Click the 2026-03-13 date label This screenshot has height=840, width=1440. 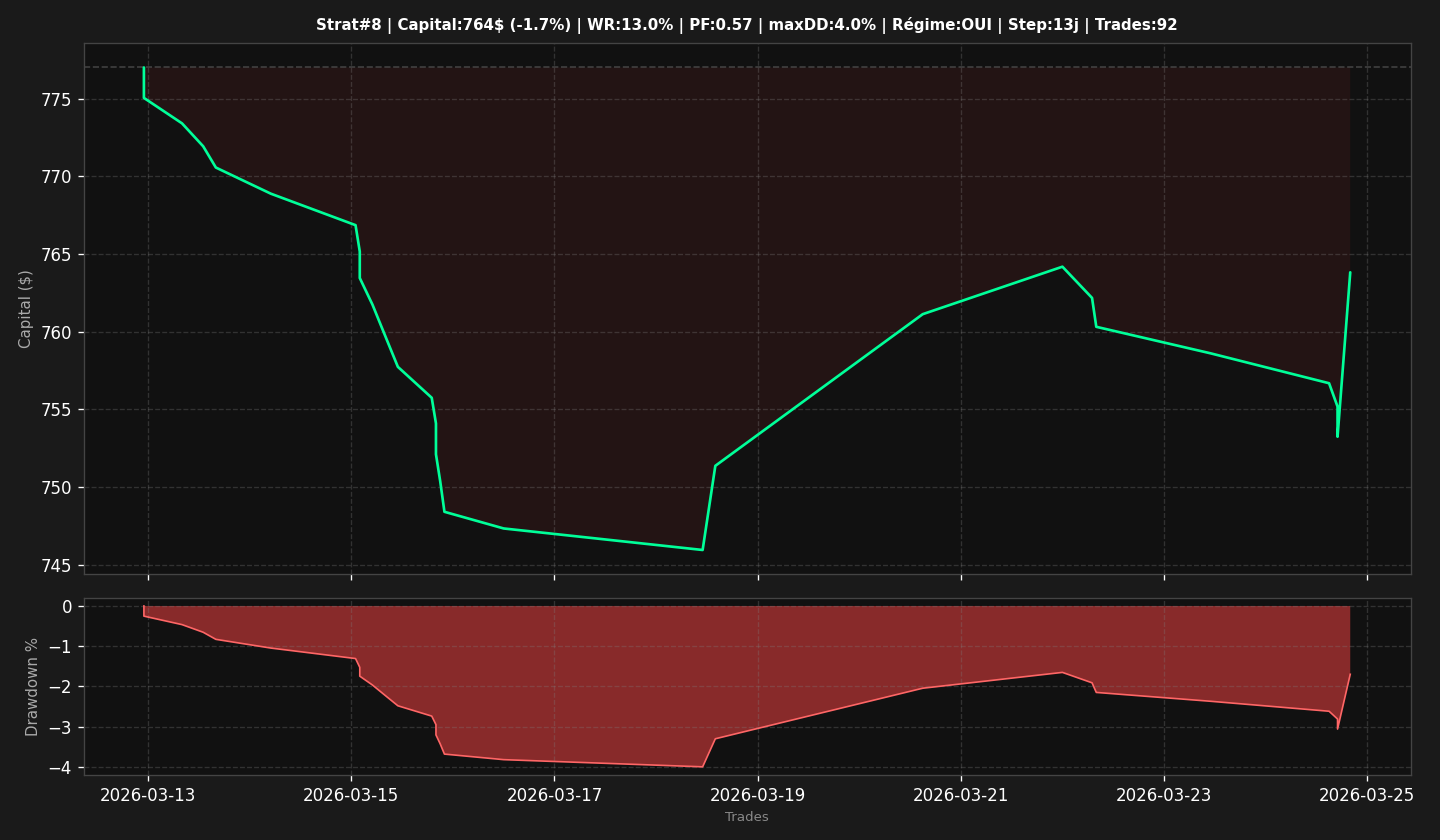148,795
